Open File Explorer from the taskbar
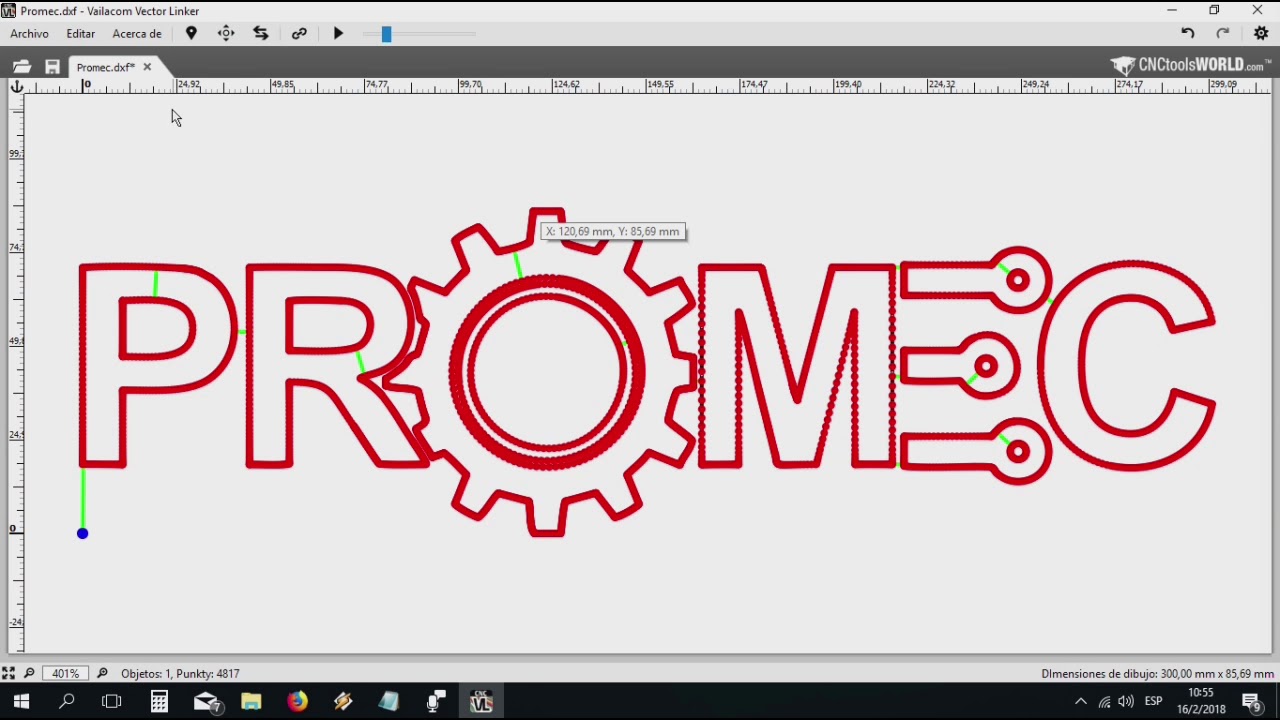 (251, 702)
